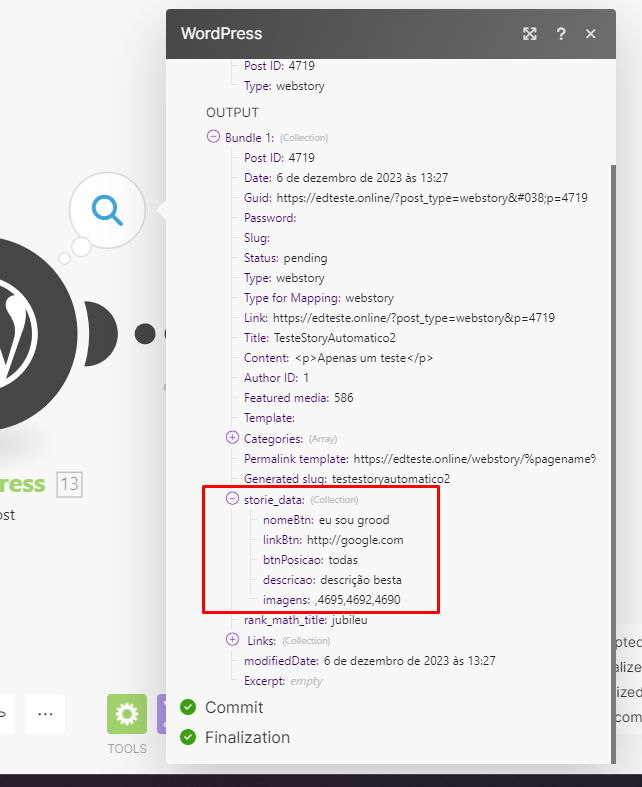642x787 pixels.
Task: Click the WordPress panel title header
Action: (221, 34)
